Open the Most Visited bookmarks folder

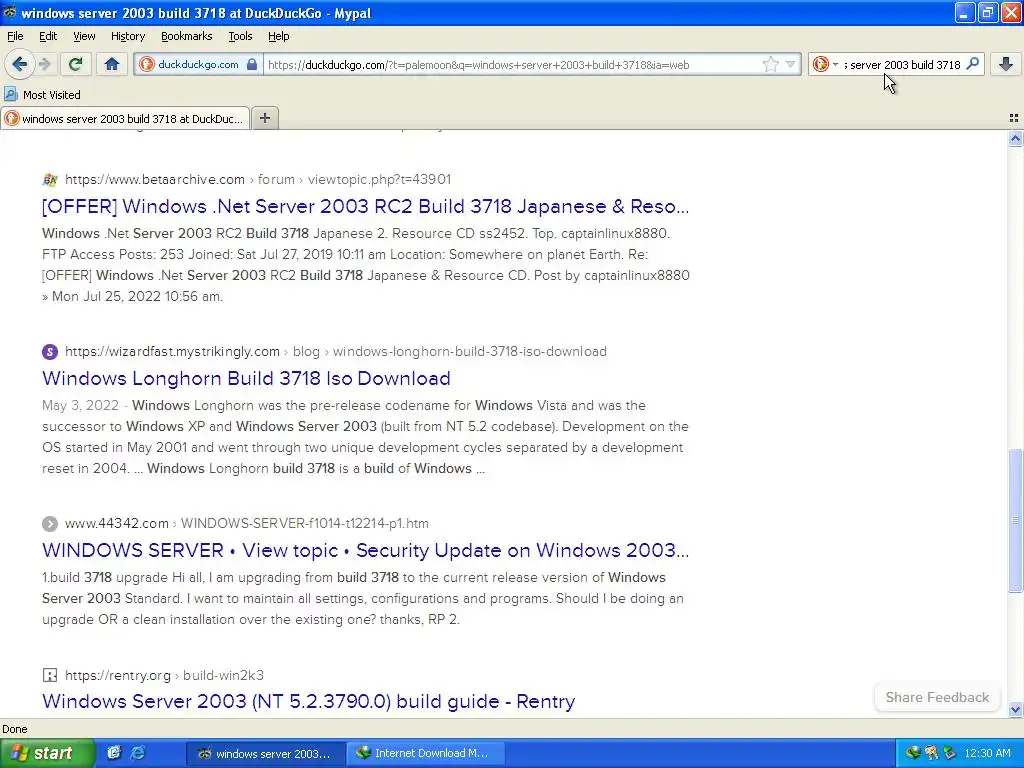point(42,95)
